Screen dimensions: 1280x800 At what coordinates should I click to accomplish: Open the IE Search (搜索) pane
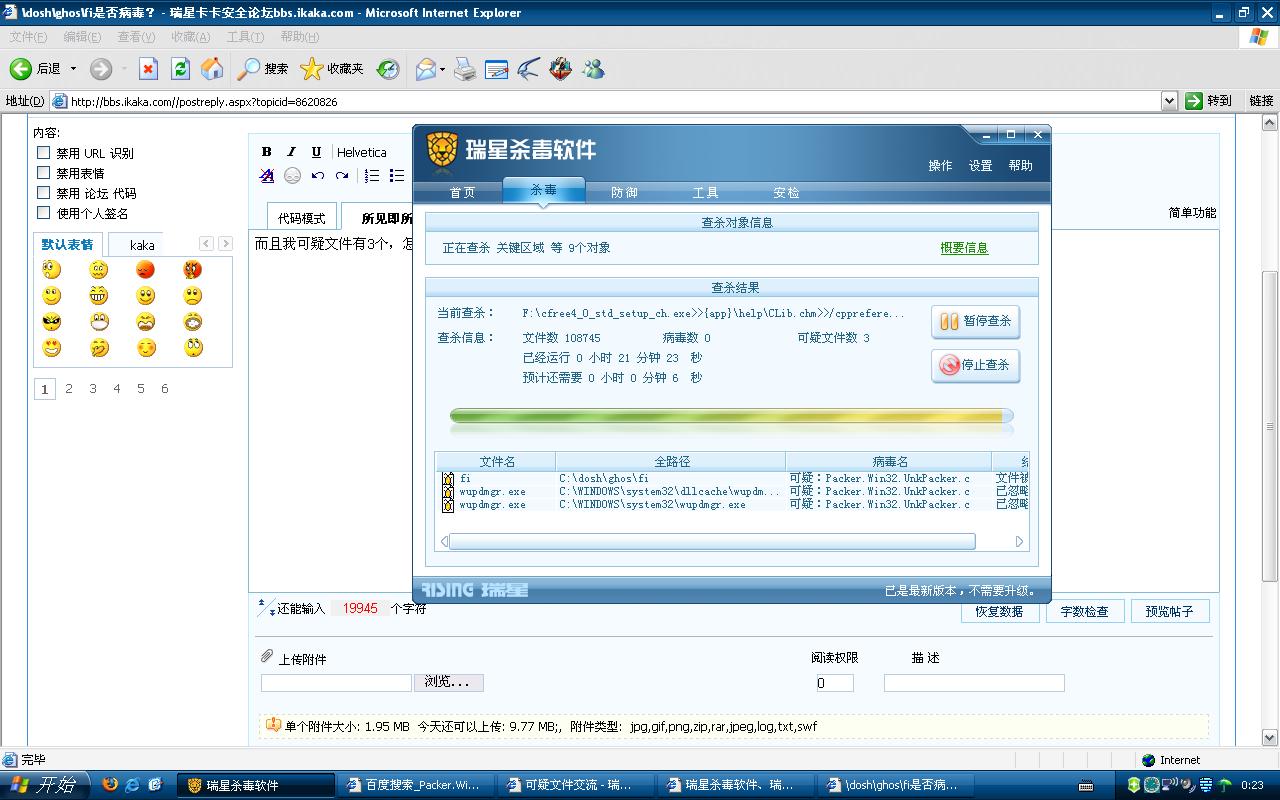263,69
